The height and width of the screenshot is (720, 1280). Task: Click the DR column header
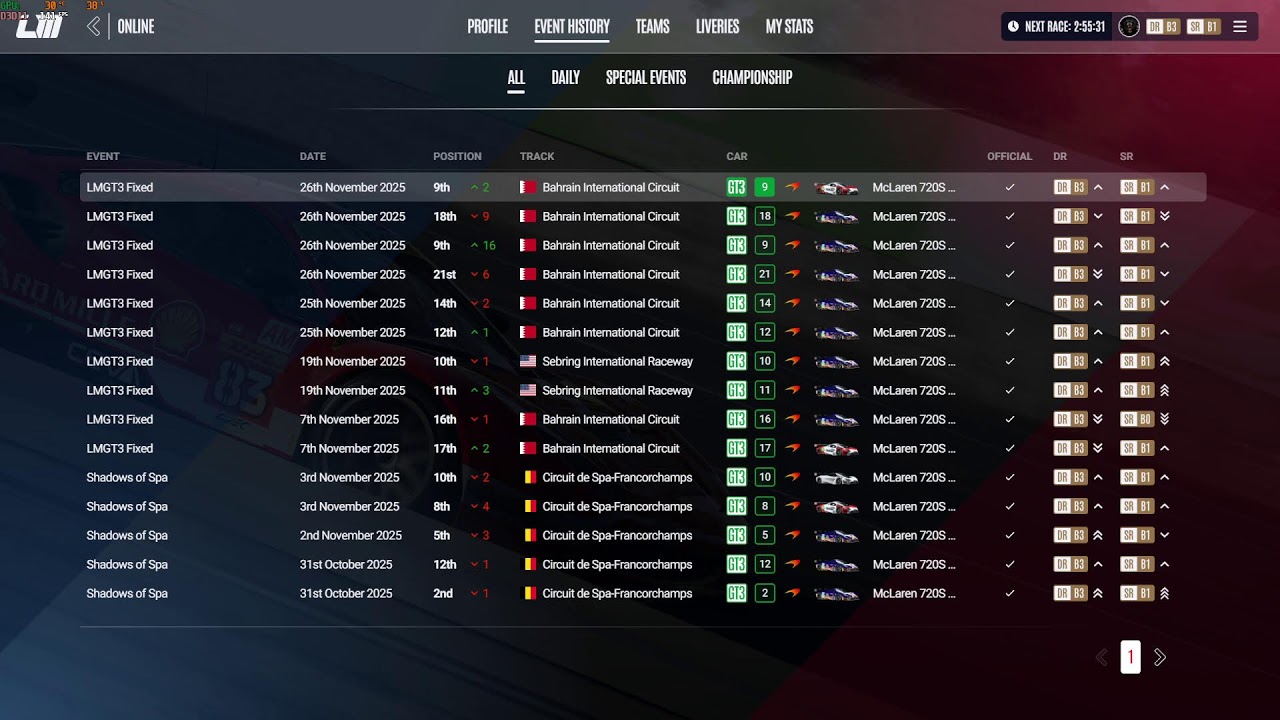(x=1060, y=156)
